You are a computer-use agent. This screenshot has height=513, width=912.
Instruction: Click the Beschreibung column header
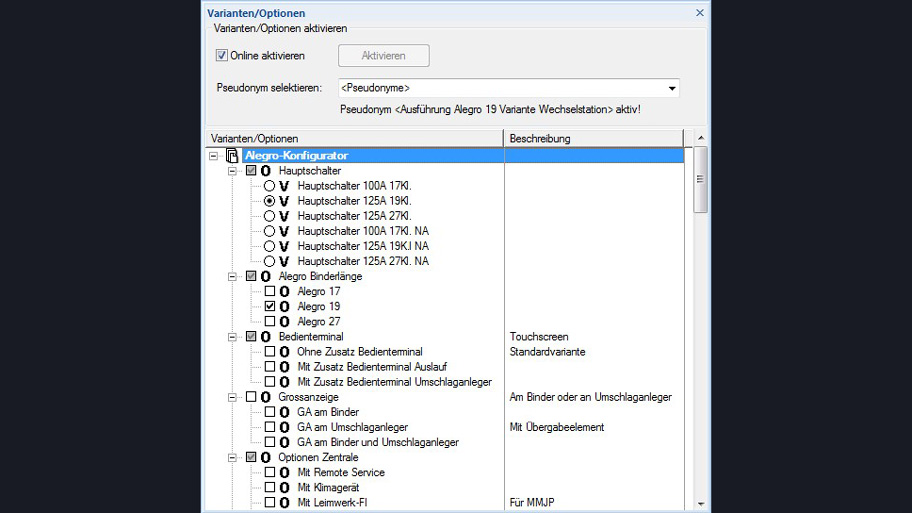coord(593,138)
